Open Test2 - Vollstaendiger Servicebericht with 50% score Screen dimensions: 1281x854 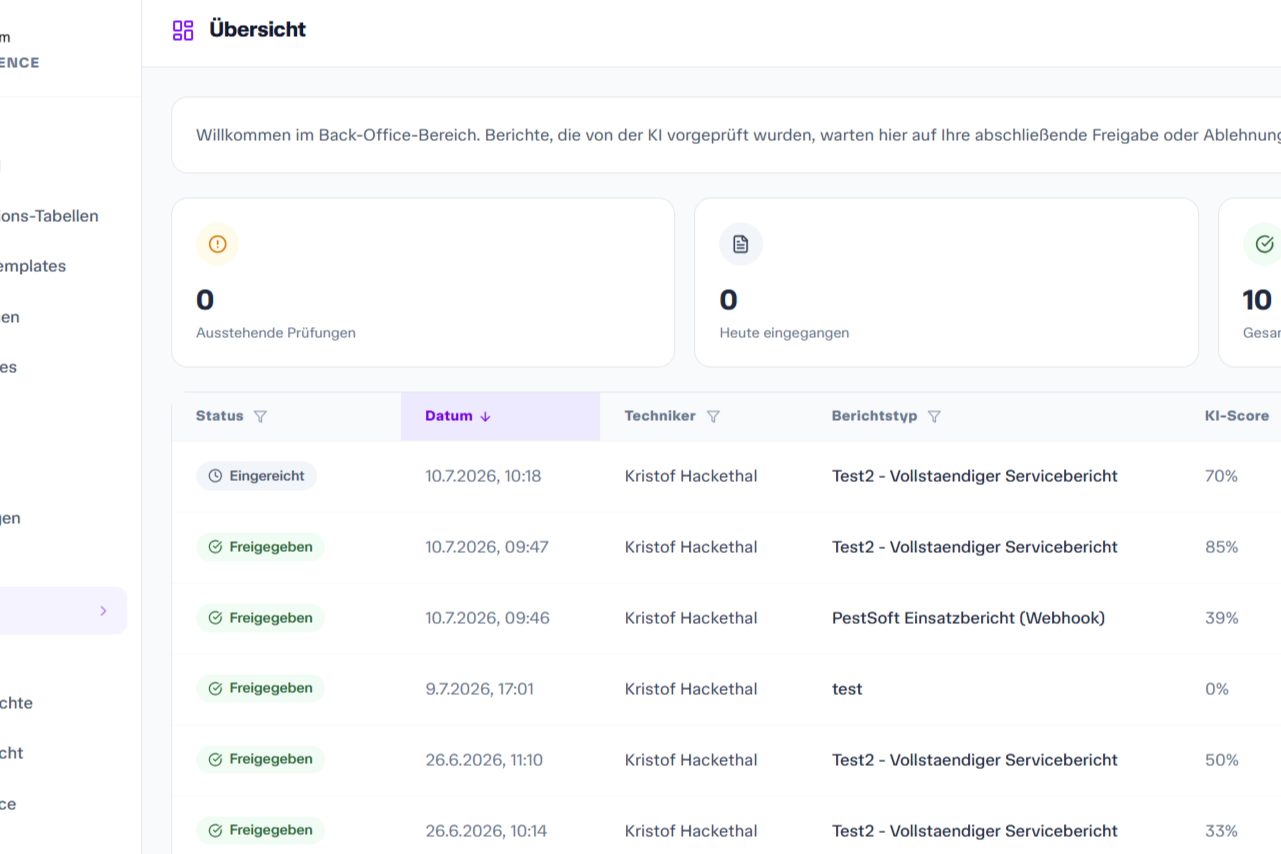(x=975, y=760)
